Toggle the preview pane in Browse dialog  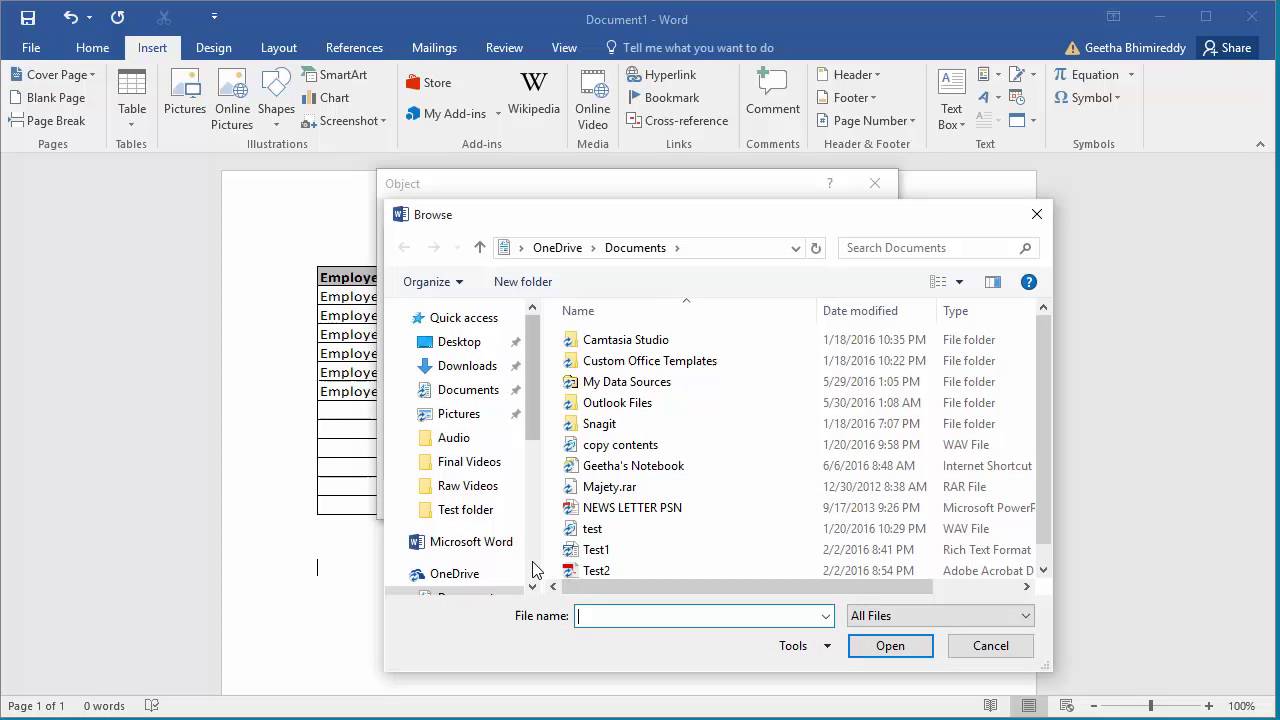[992, 282]
